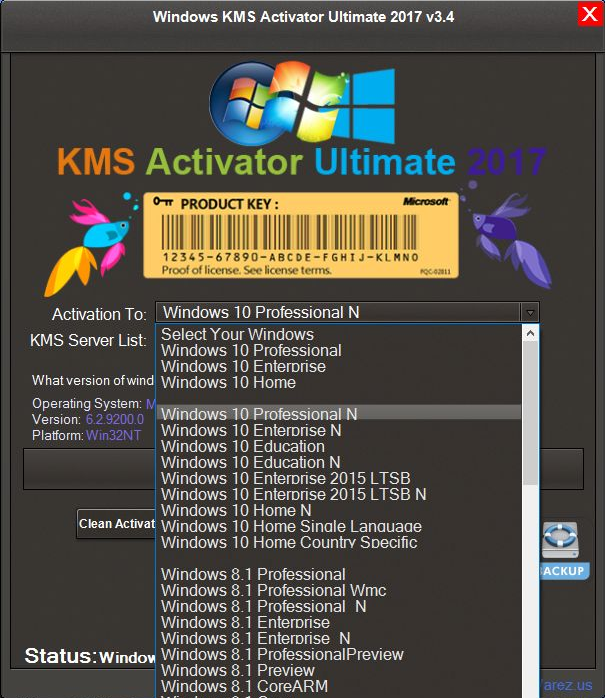Select Windows 10 Home Country Specific
The image size is (605, 698).
pyautogui.click(x=339, y=542)
